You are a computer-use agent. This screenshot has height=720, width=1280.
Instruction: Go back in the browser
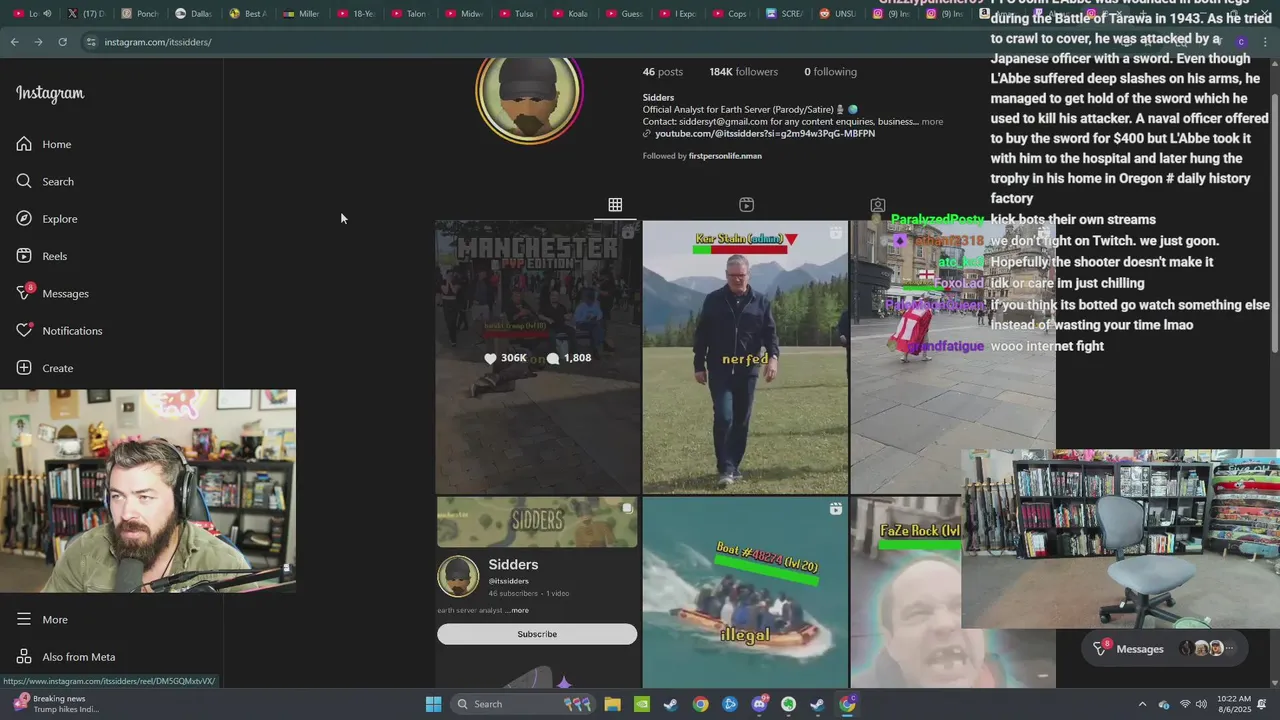[x=14, y=42]
